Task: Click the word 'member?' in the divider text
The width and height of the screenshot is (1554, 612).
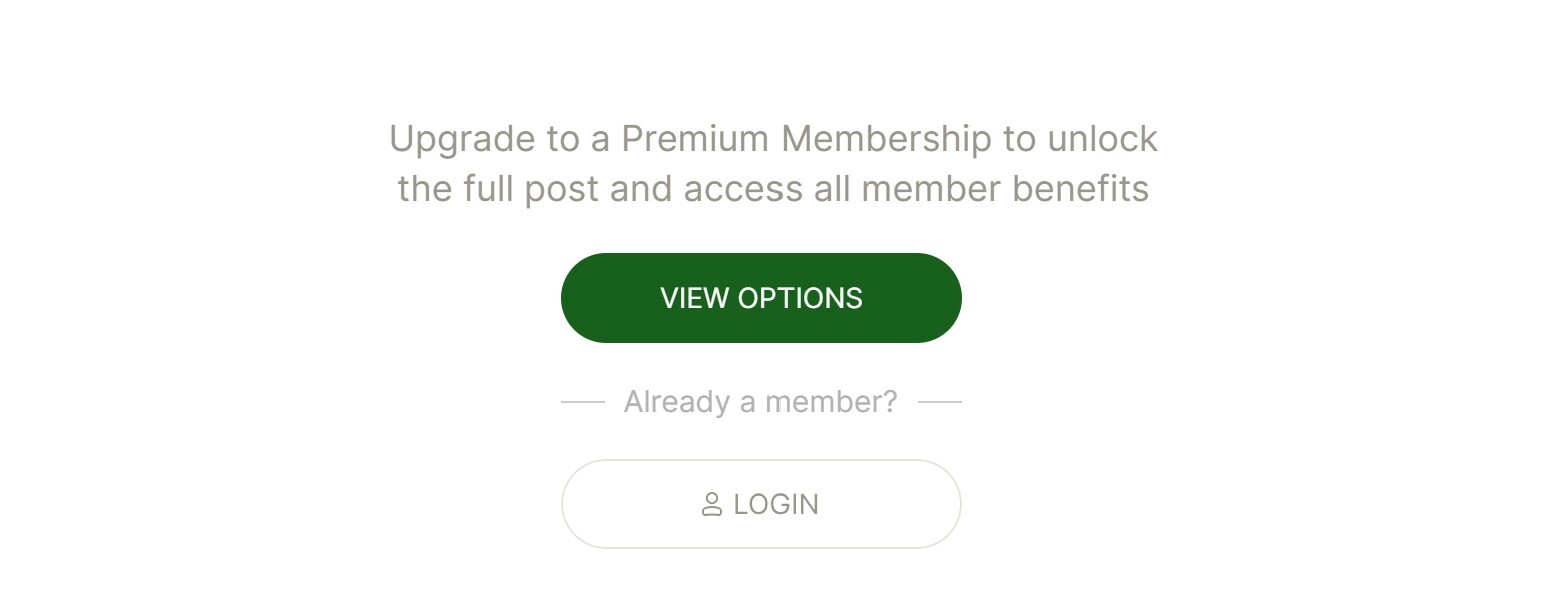Action: 831,402
